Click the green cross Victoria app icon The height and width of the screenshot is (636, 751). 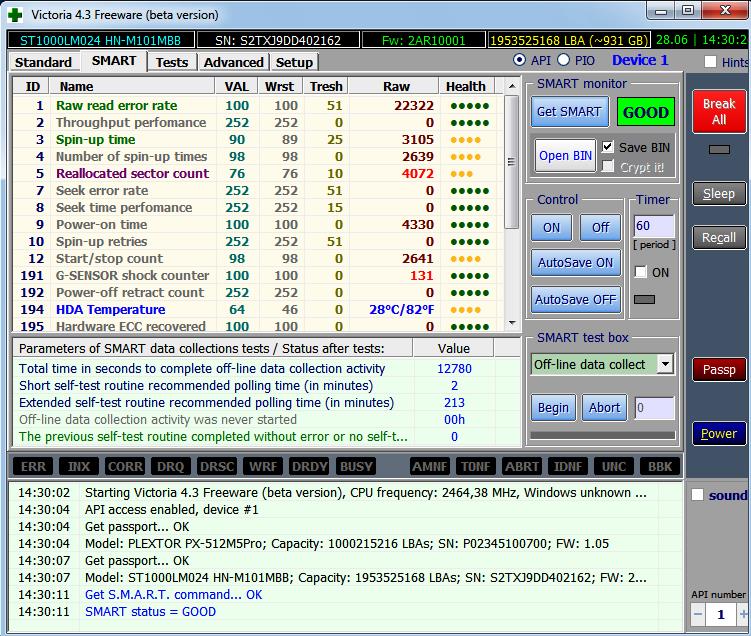click(x=15, y=15)
